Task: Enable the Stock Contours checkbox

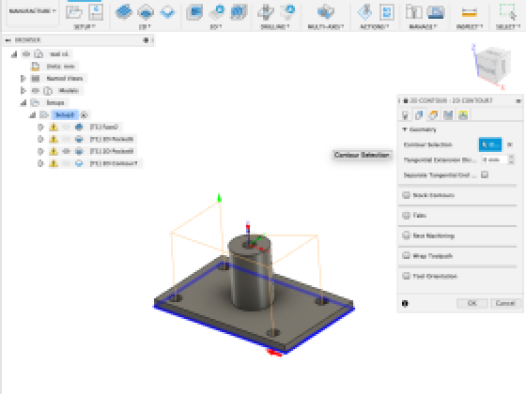Action: point(406,195)
